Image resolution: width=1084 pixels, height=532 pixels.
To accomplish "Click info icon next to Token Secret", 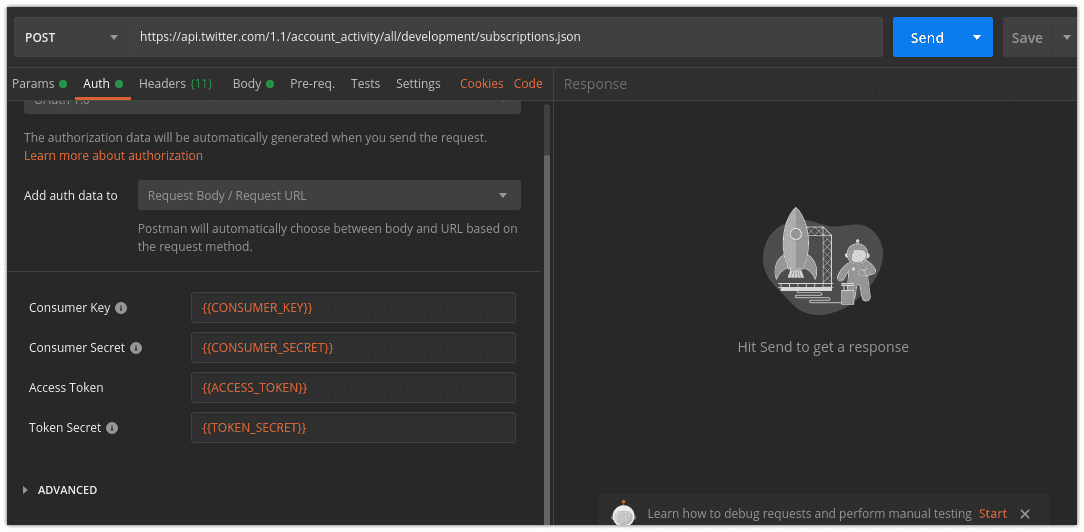I will coord(112,428).
